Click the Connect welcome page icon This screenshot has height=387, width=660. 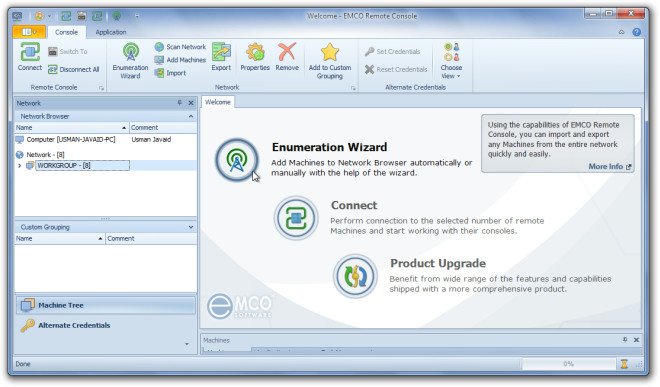pos(296,218)
